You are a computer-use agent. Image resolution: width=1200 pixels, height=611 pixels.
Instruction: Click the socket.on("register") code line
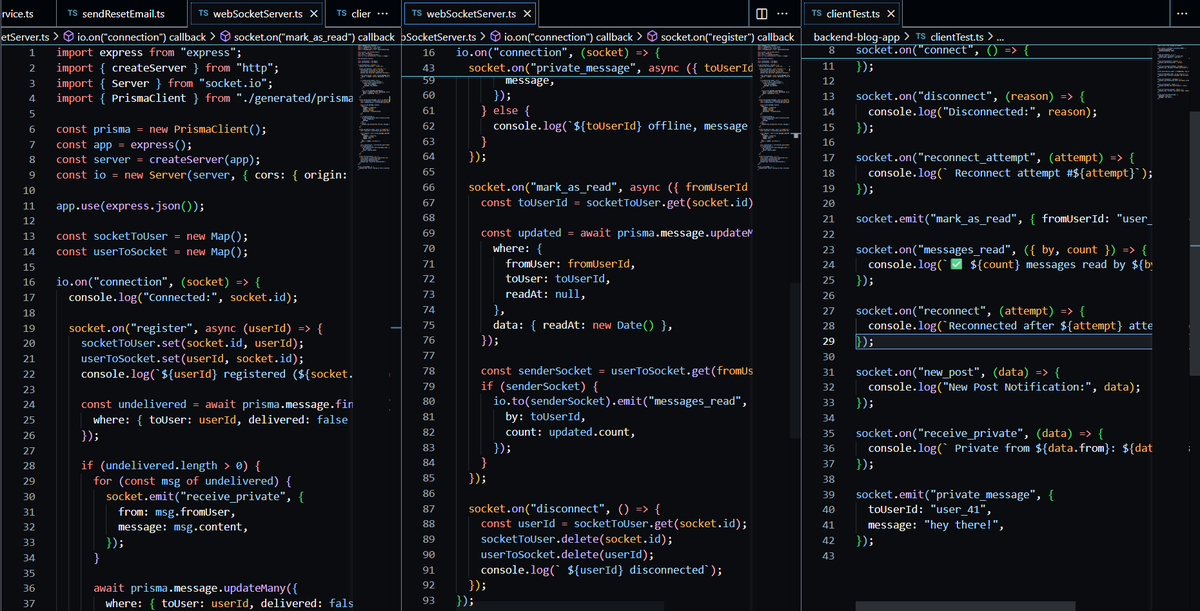(x=196, y=328)
